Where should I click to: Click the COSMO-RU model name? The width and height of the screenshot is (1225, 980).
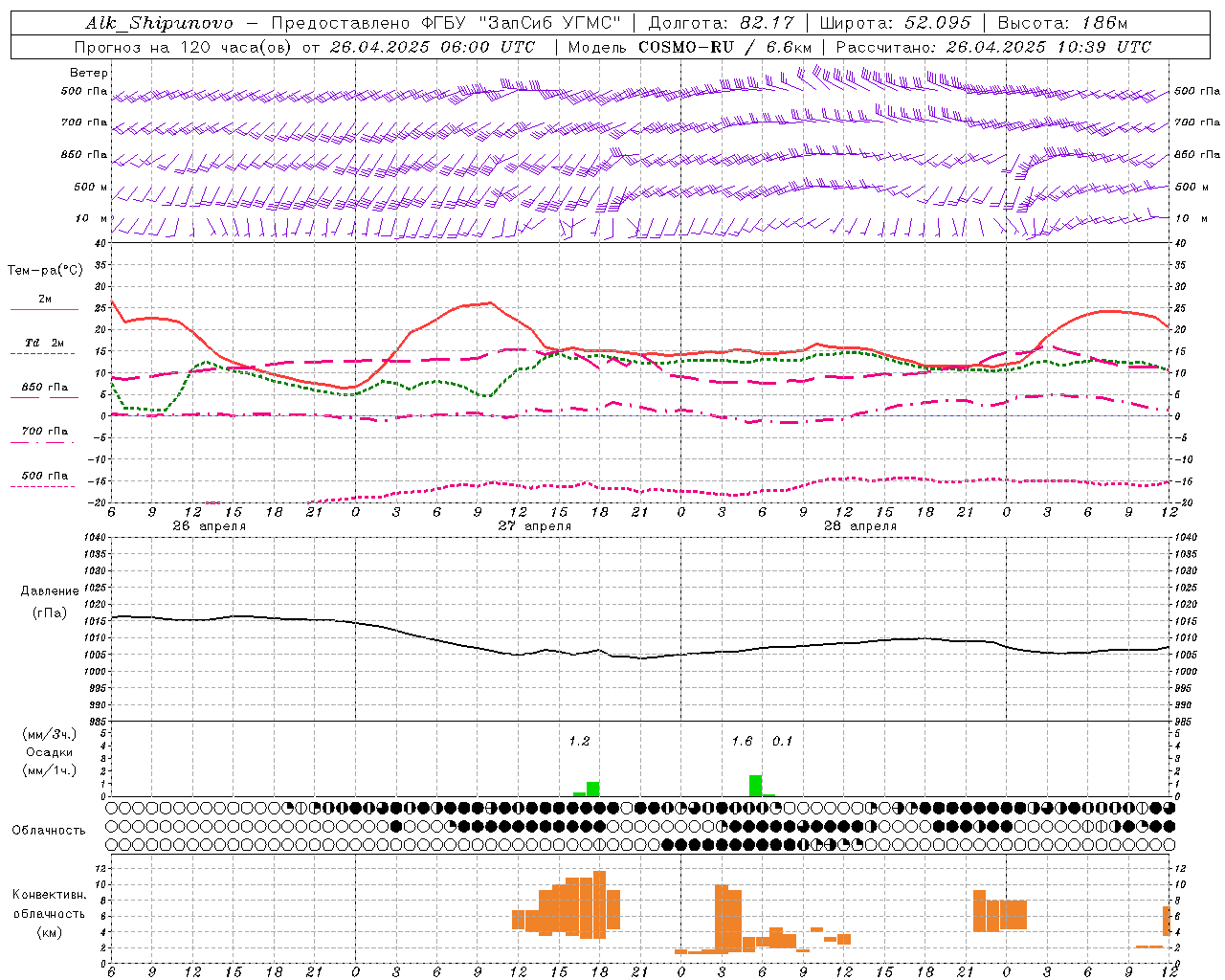686,47
